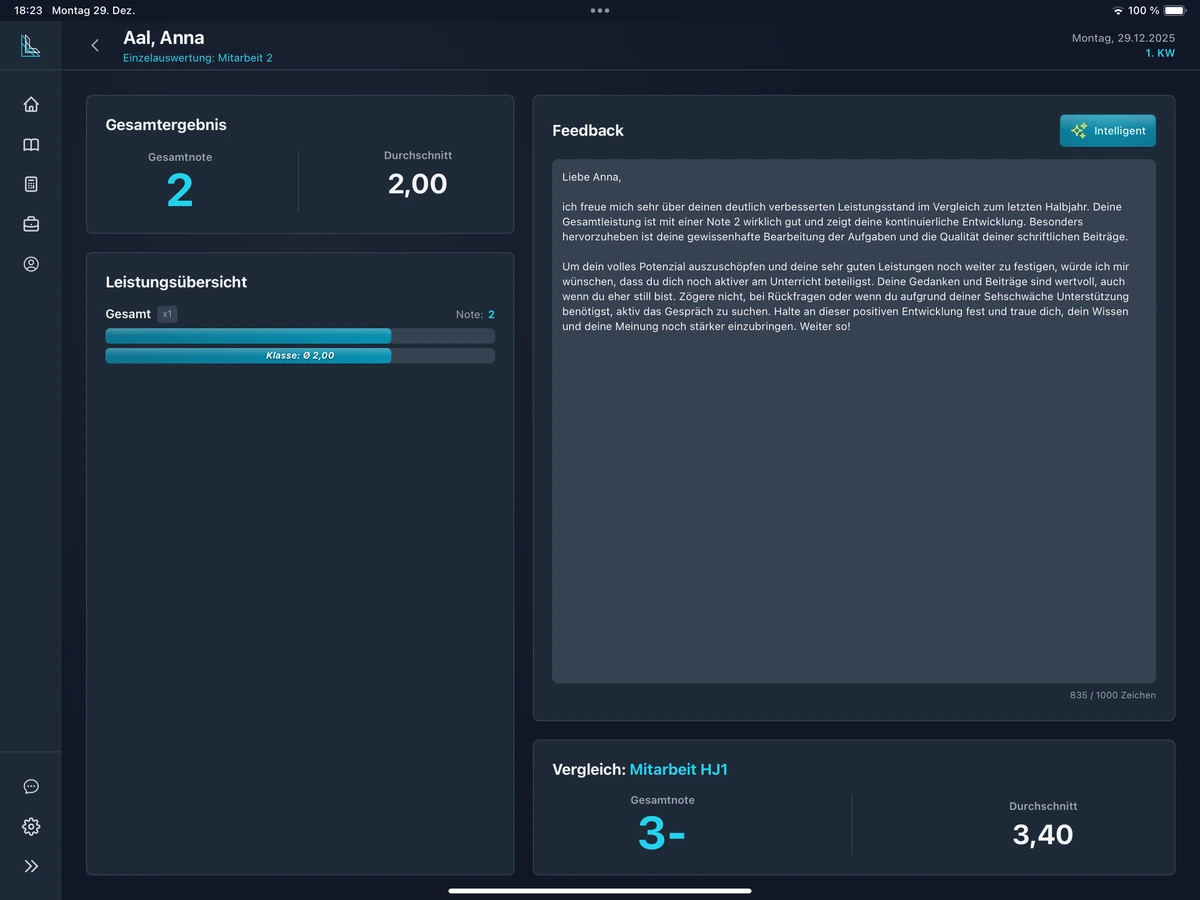Click the Klasse average 2,00 bar
The image size is (1200, 900).
[299, 356]
